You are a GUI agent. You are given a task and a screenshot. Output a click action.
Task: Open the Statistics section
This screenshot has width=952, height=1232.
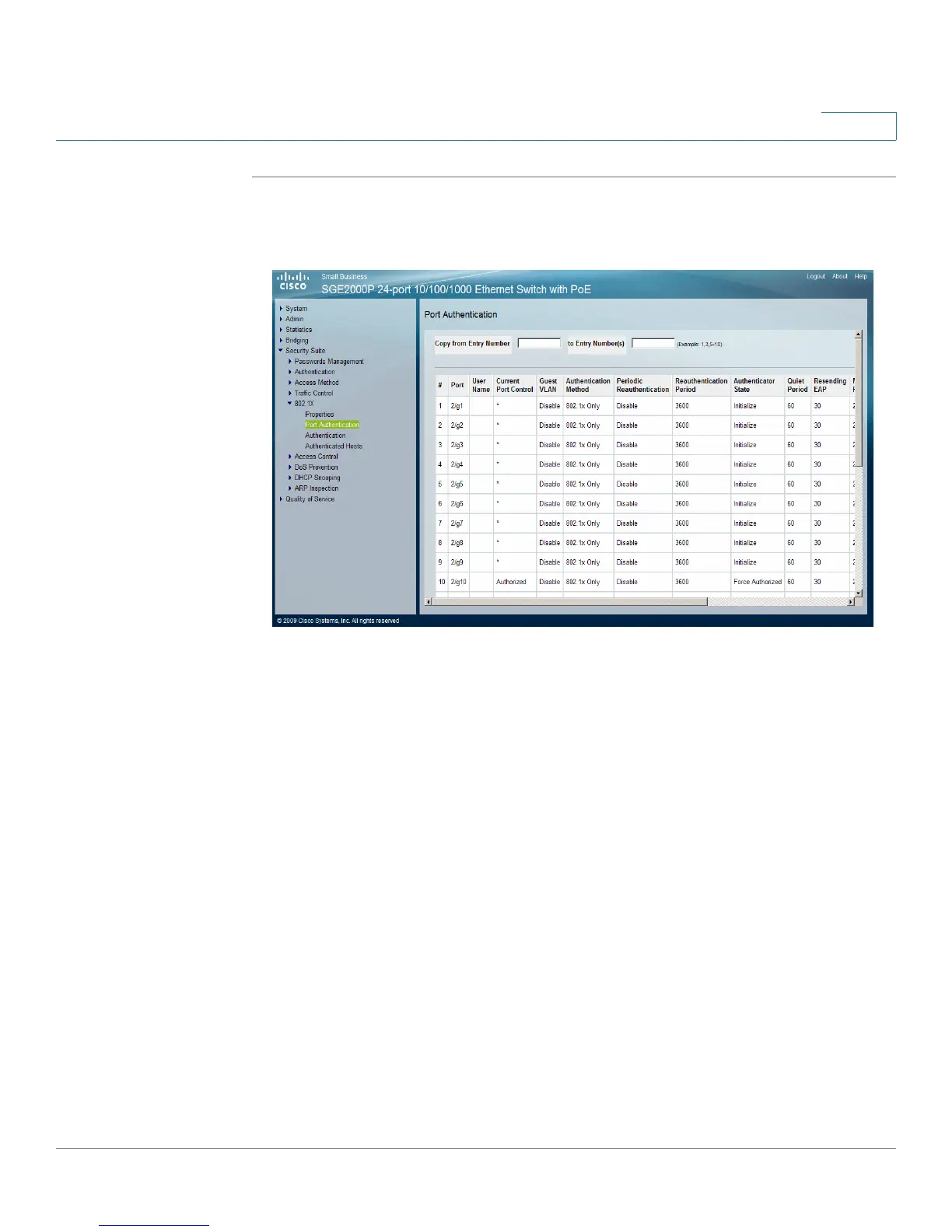pos(299,330)
